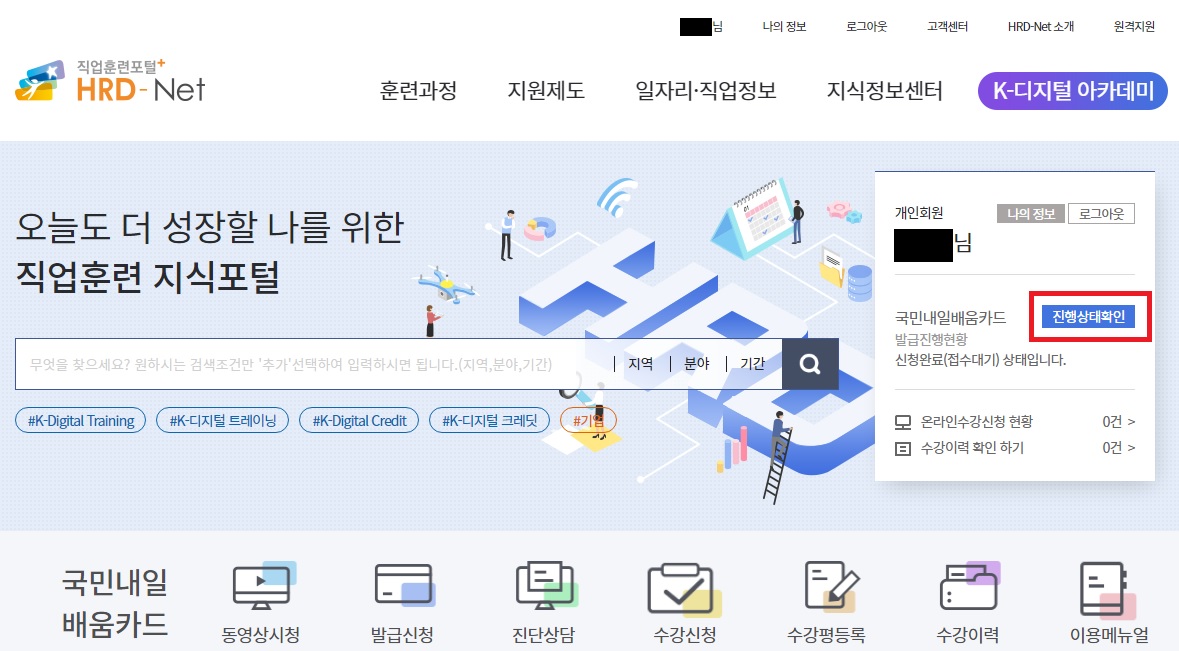Click monitor icon beside 온라인수강신청 현황

[x=903, y=422]
